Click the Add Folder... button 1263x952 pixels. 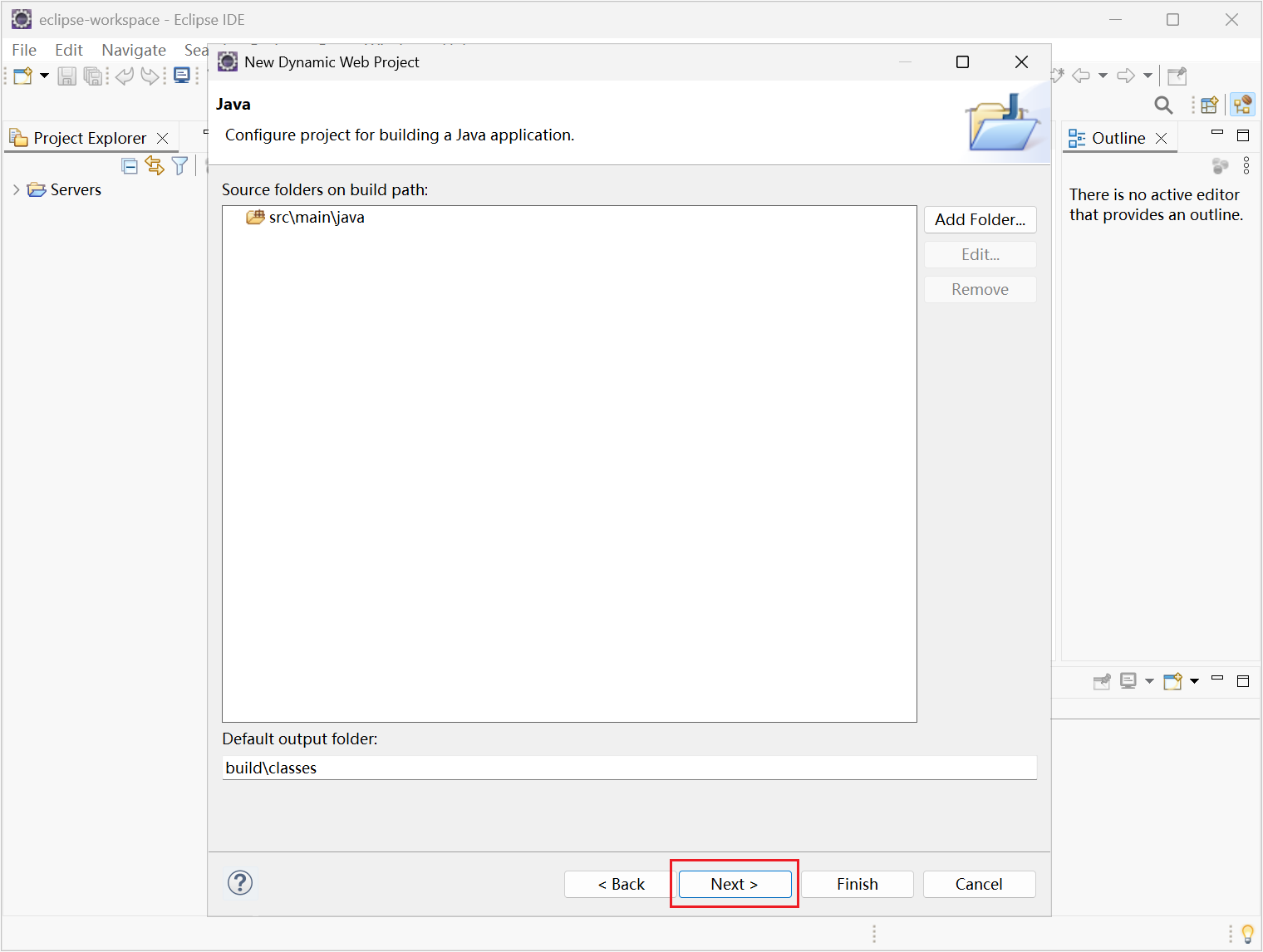click(980, 219)
